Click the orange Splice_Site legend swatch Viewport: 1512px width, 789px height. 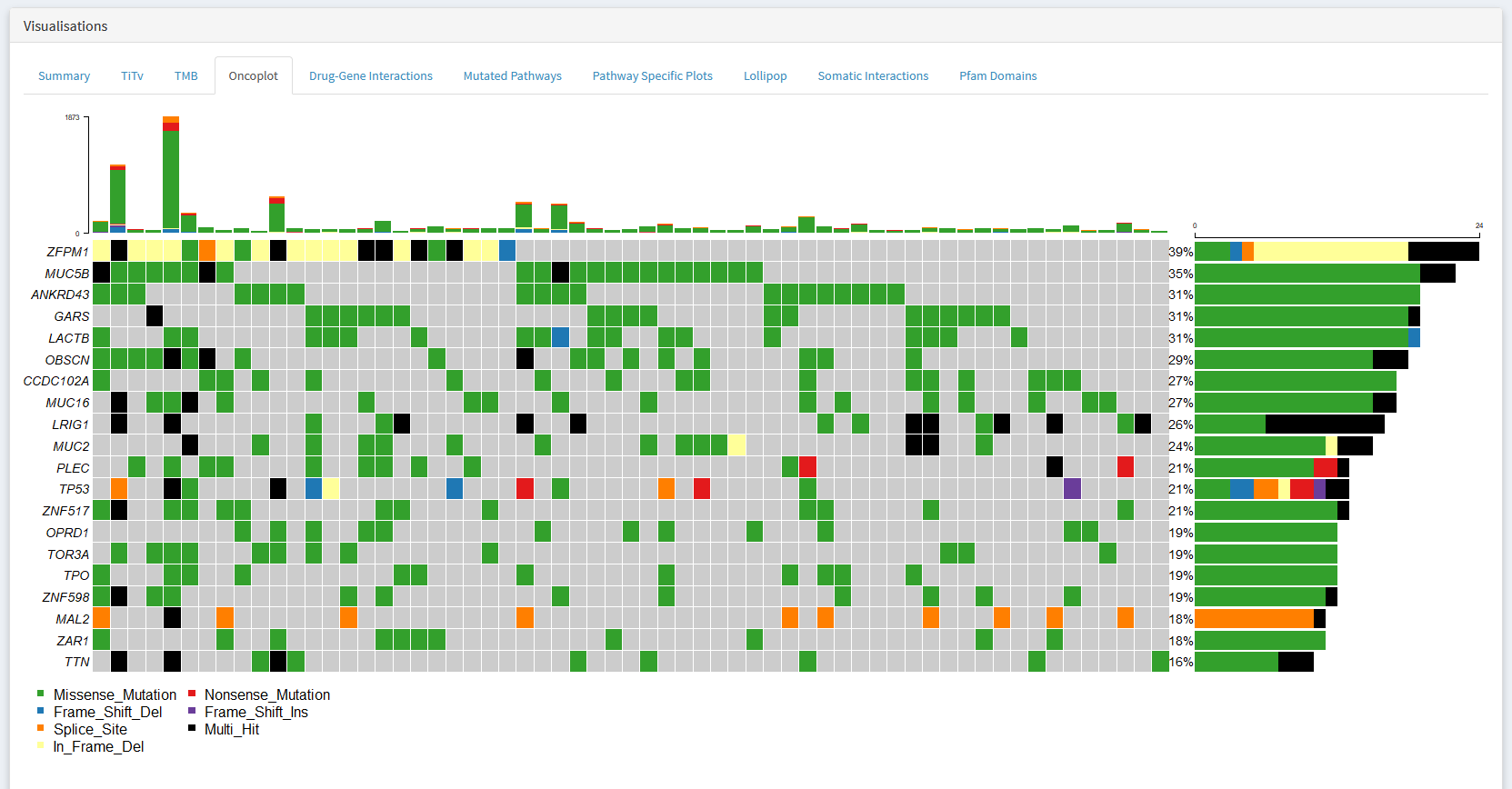click(40, 728)
